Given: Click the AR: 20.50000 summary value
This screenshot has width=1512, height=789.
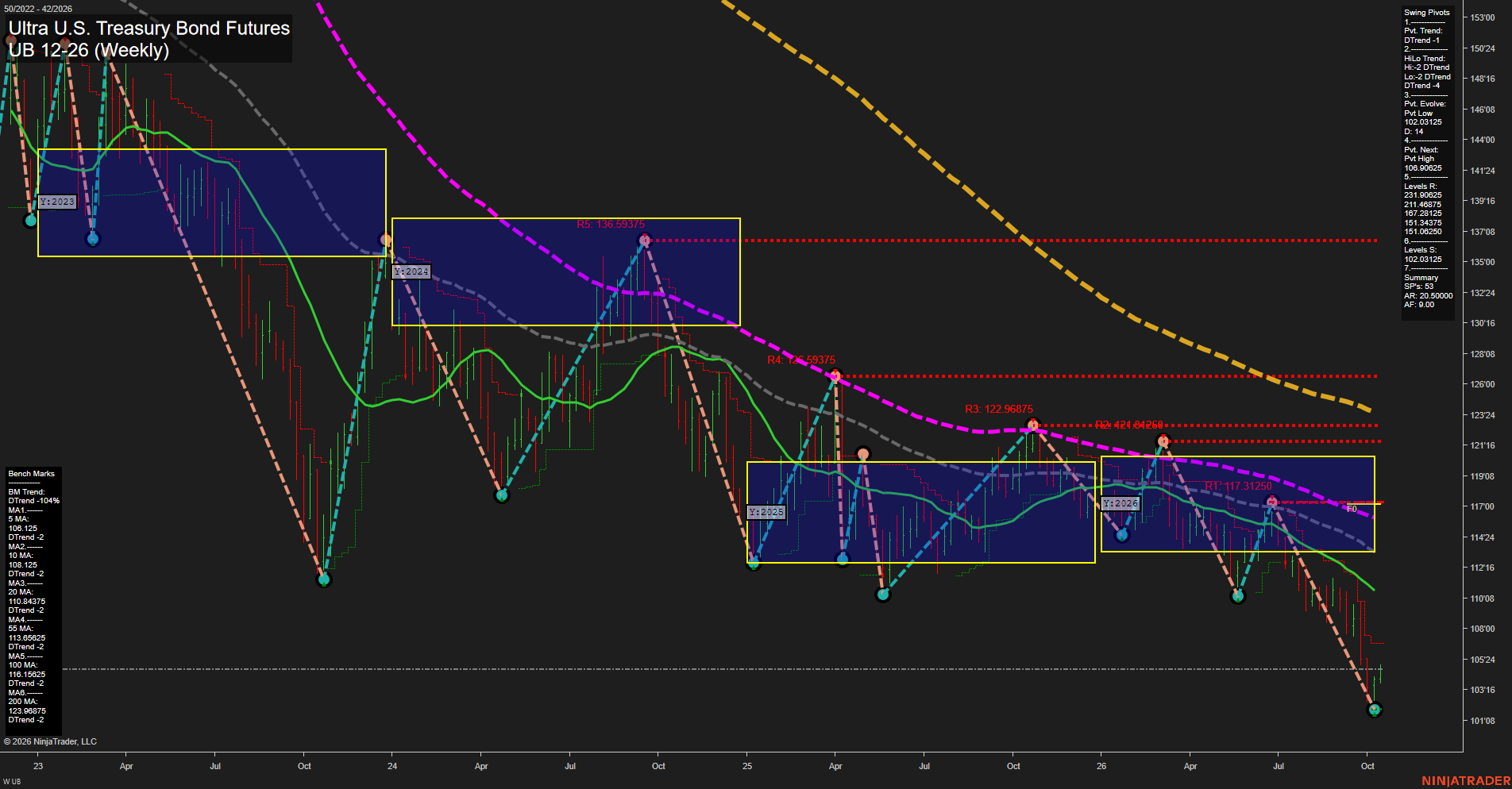Looking at the screenshot, I should point(1428,295).
